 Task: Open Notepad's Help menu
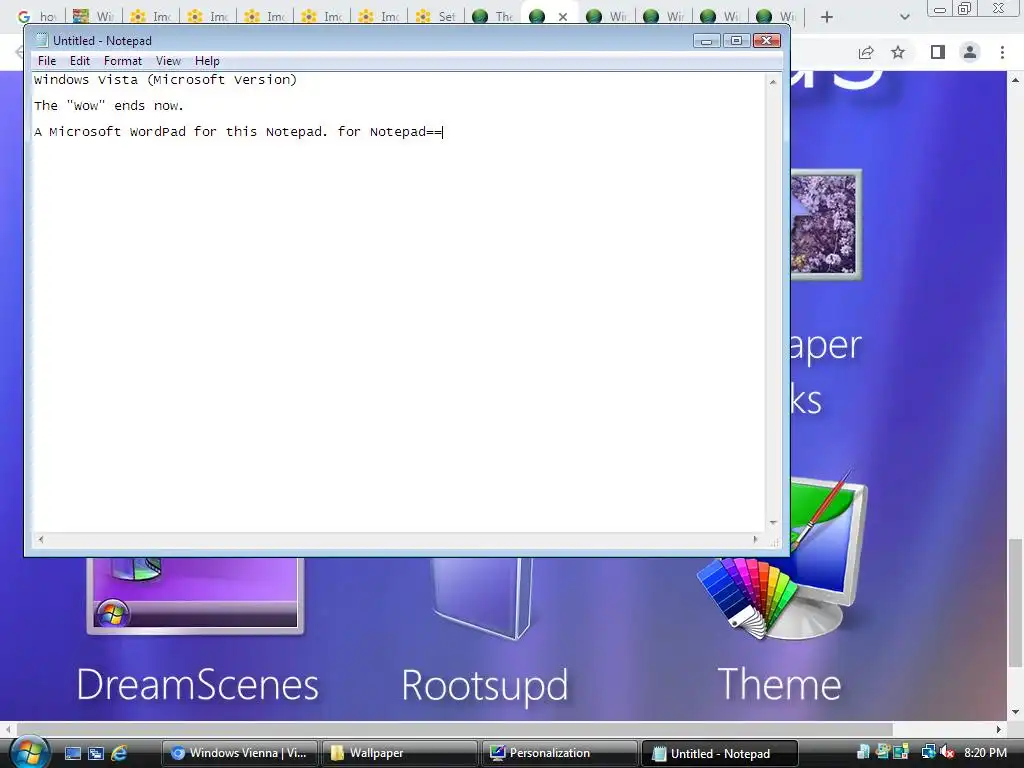207,61
